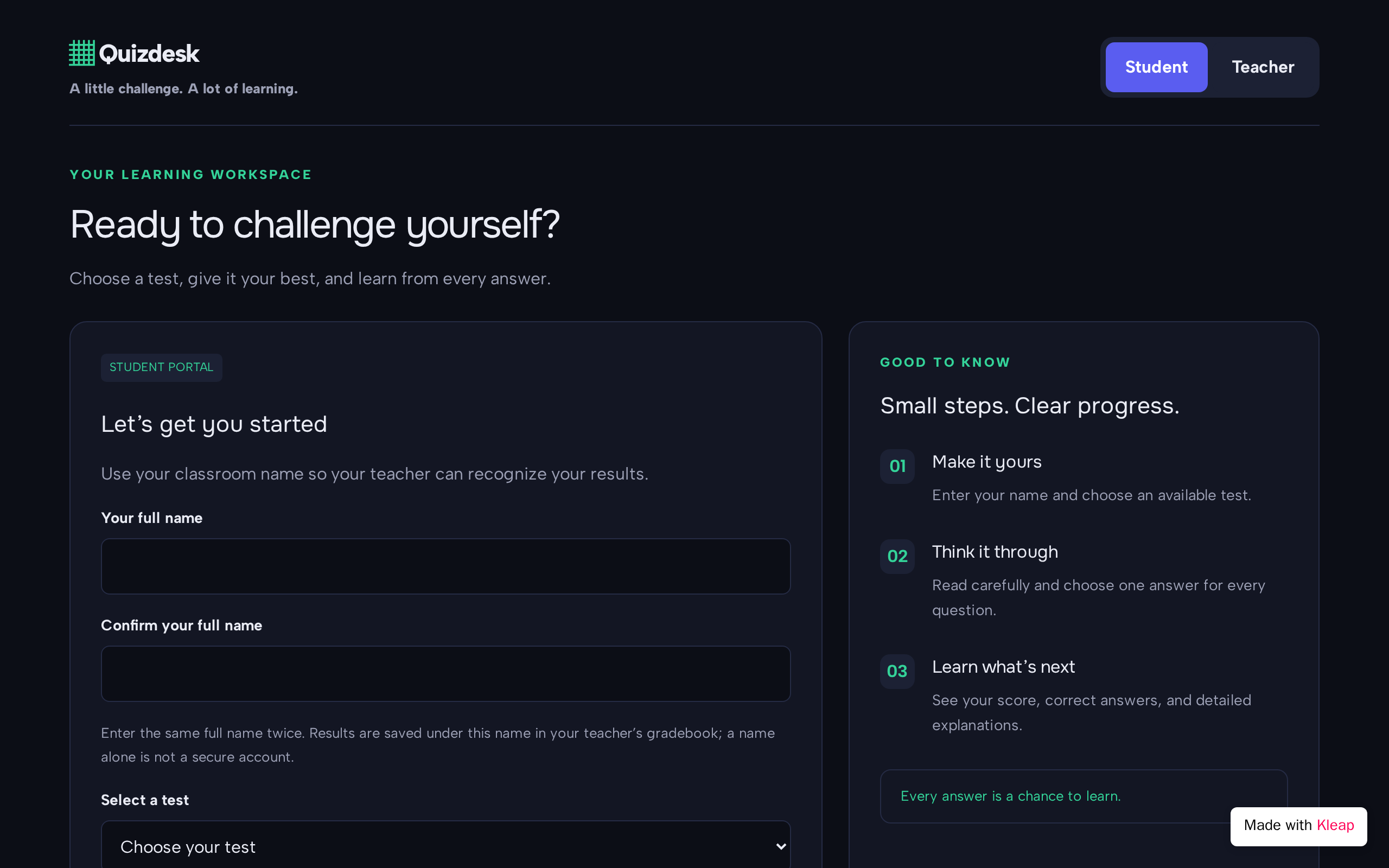Click the 01 step badge
Viewport: 1389px width, 868px height.
(x=897, y=466)
